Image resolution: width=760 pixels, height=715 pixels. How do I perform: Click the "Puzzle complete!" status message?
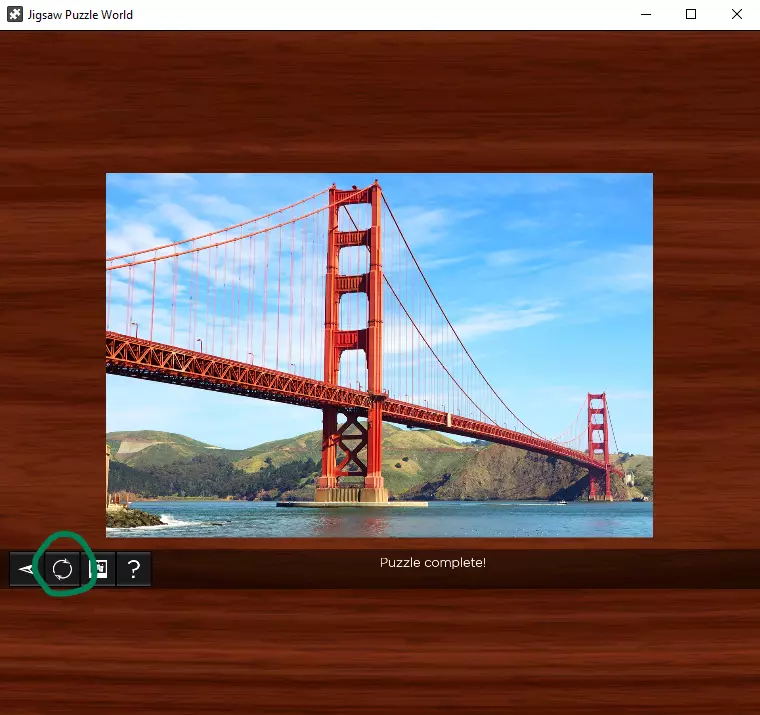432,563
